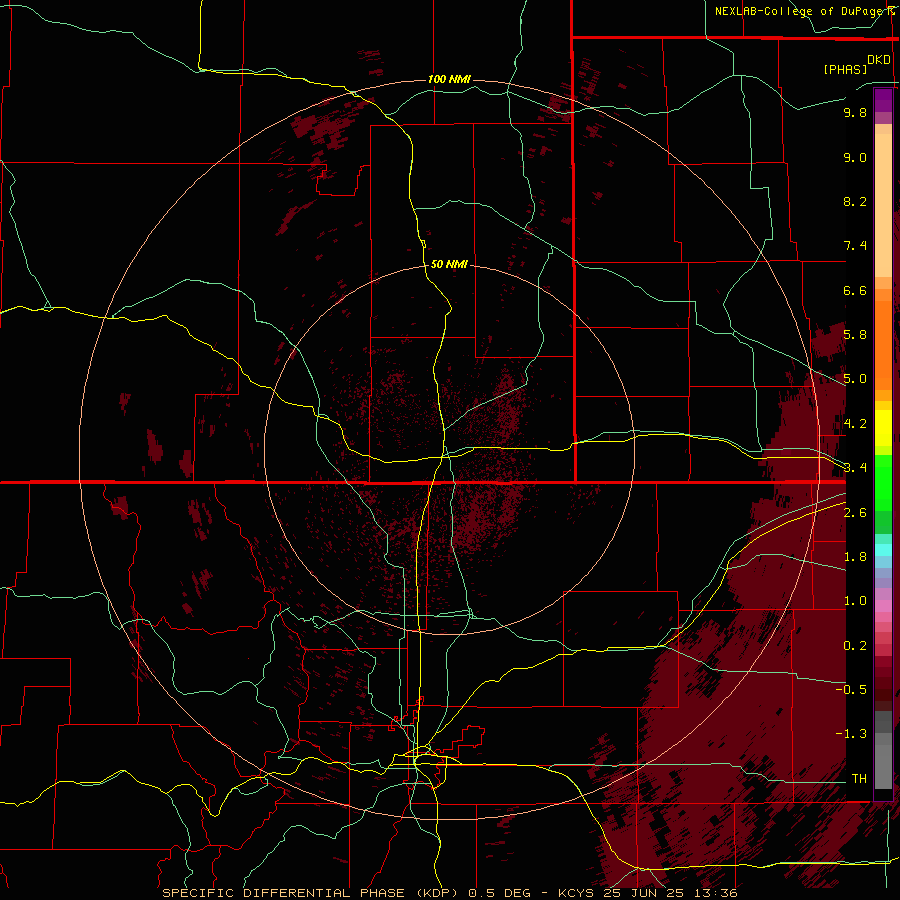
Task: Select the 2.6 scale label
Action: click(855, 513)
